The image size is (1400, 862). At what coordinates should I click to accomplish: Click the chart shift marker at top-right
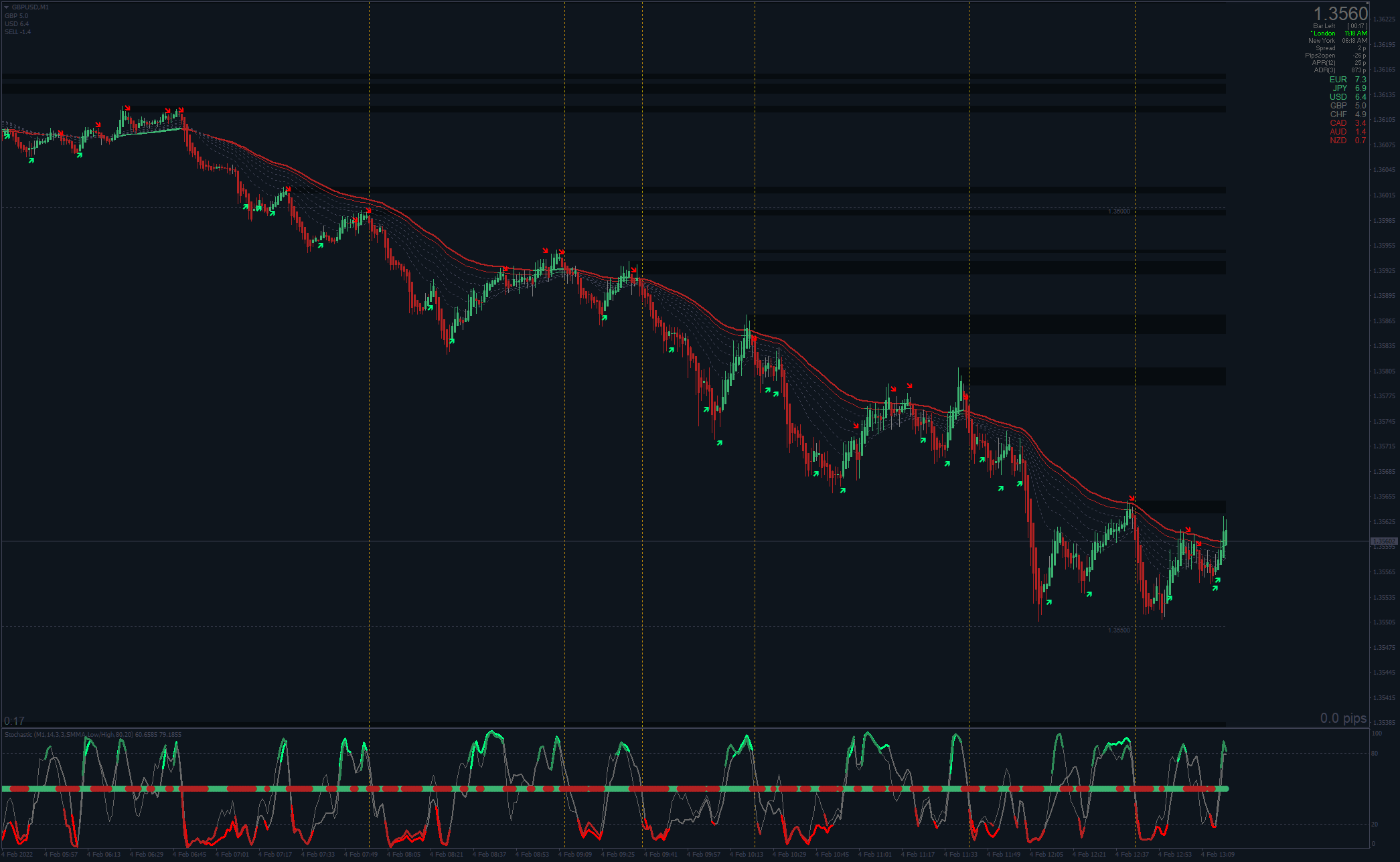point(1366,4)
